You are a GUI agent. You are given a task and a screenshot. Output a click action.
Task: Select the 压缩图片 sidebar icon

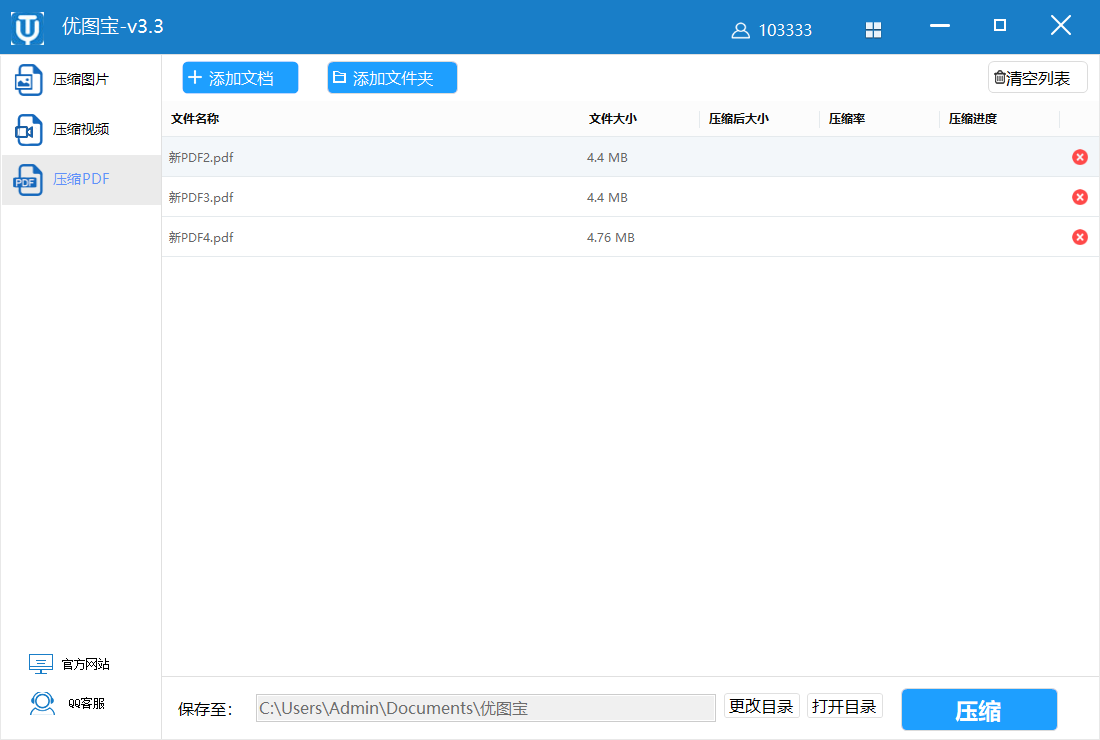[x=29, y=80]
